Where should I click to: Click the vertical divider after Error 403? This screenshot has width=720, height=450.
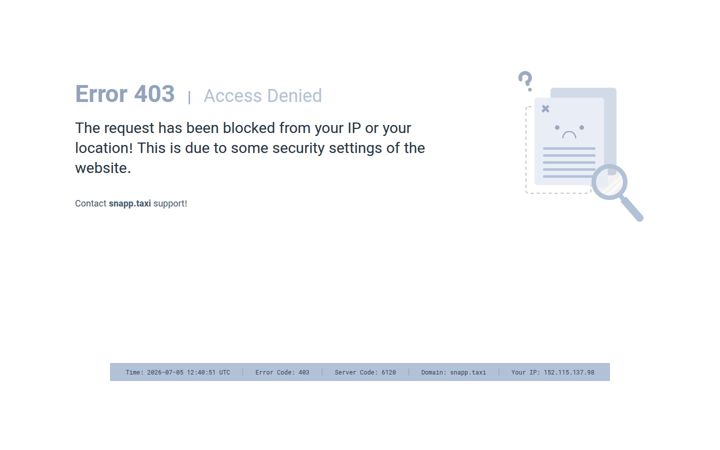point(189,97)
